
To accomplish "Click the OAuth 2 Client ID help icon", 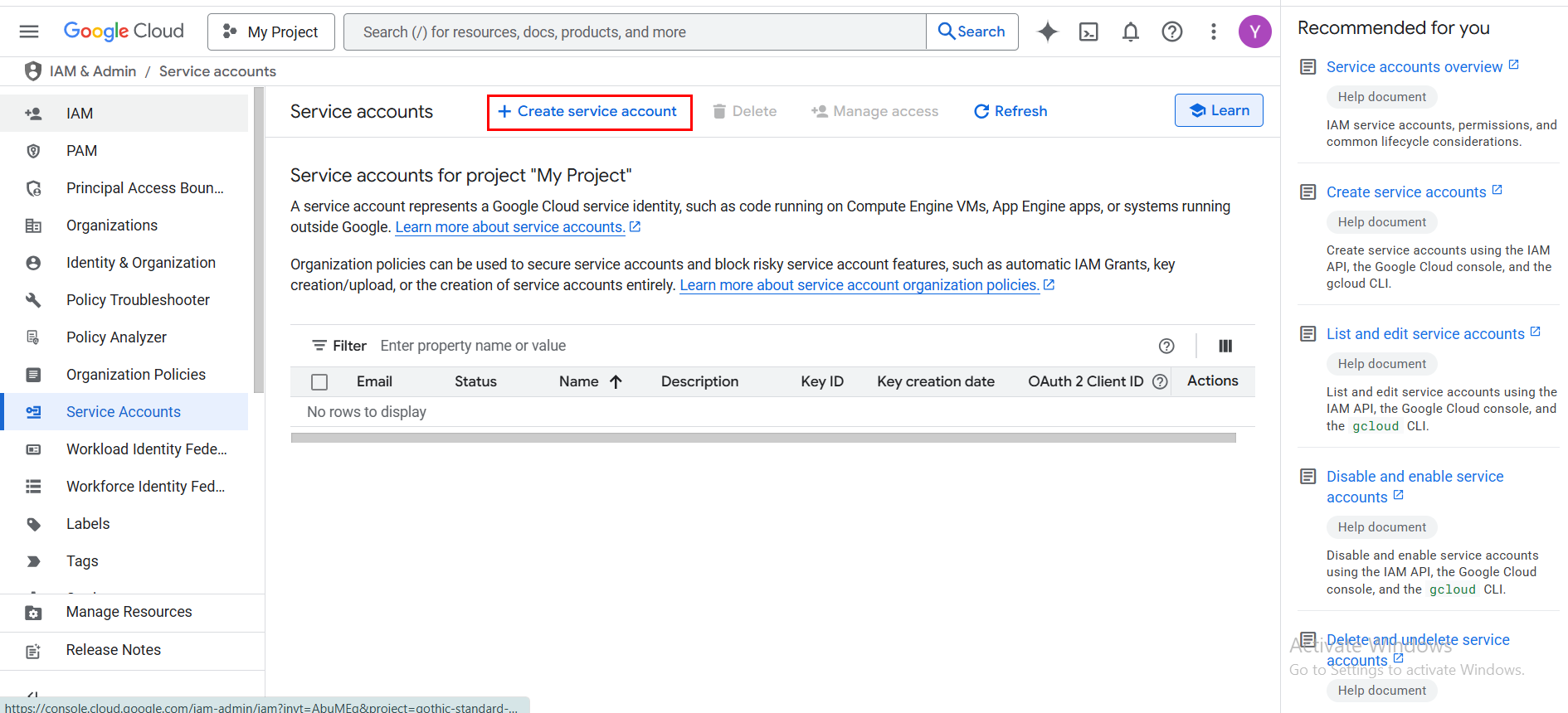I will pyautogui.click(x=1160, y=381).
